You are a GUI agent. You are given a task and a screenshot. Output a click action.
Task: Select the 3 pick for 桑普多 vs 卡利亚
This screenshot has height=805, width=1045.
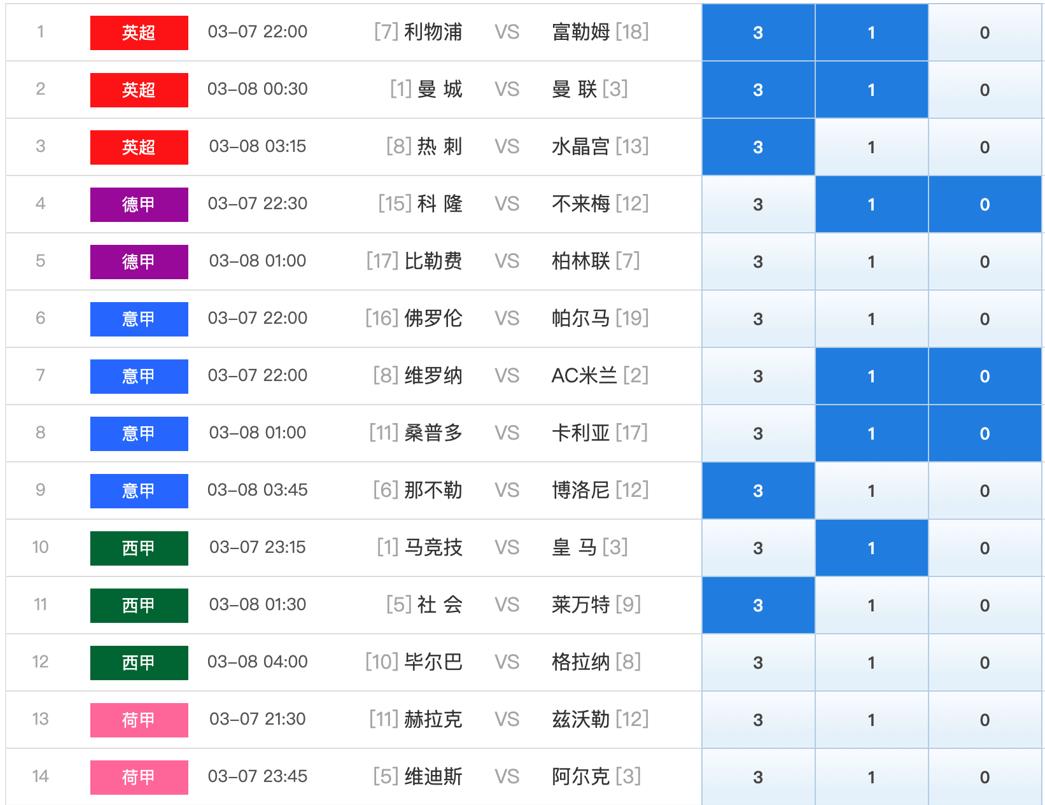click(758, 433)
